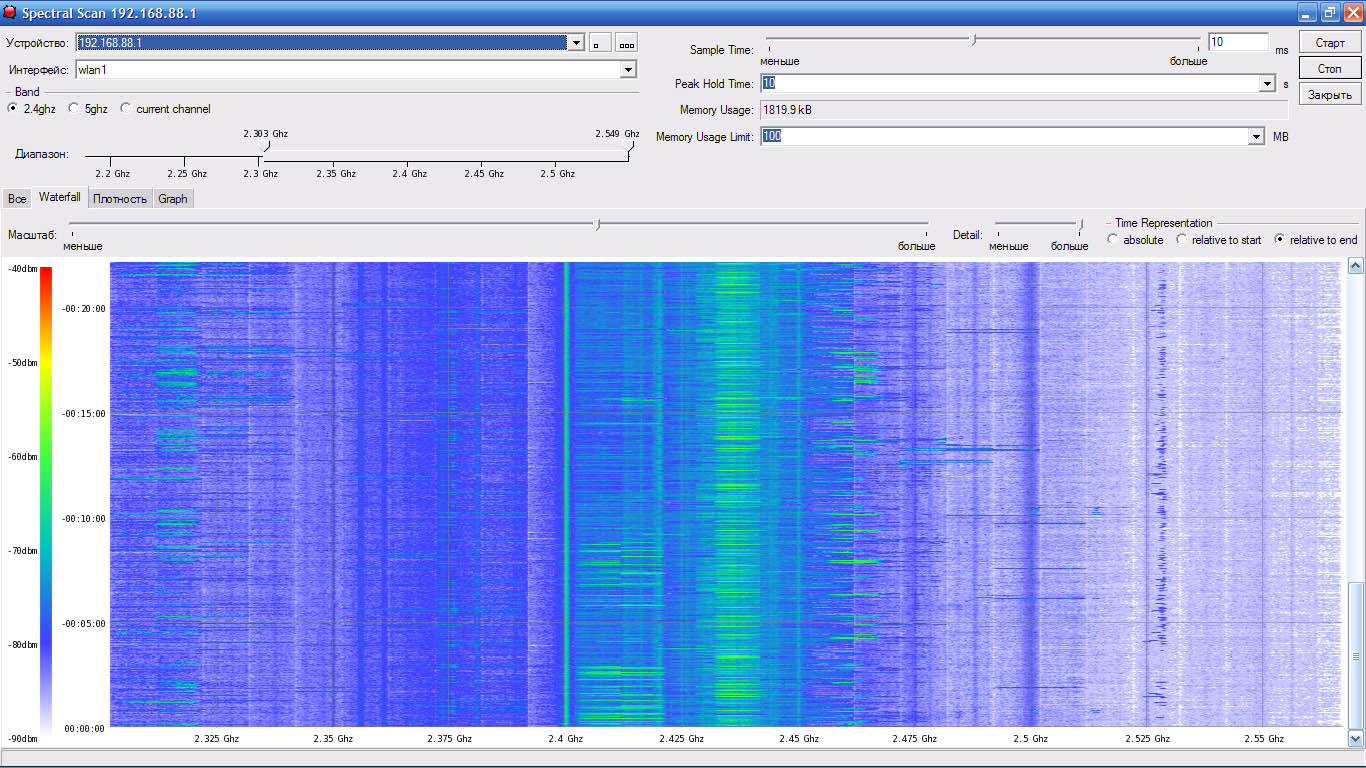Click the dBm color scale gradient bar
Viewport: 1366px width, 768px height.
pyautogui.click(x=46, y=502)
